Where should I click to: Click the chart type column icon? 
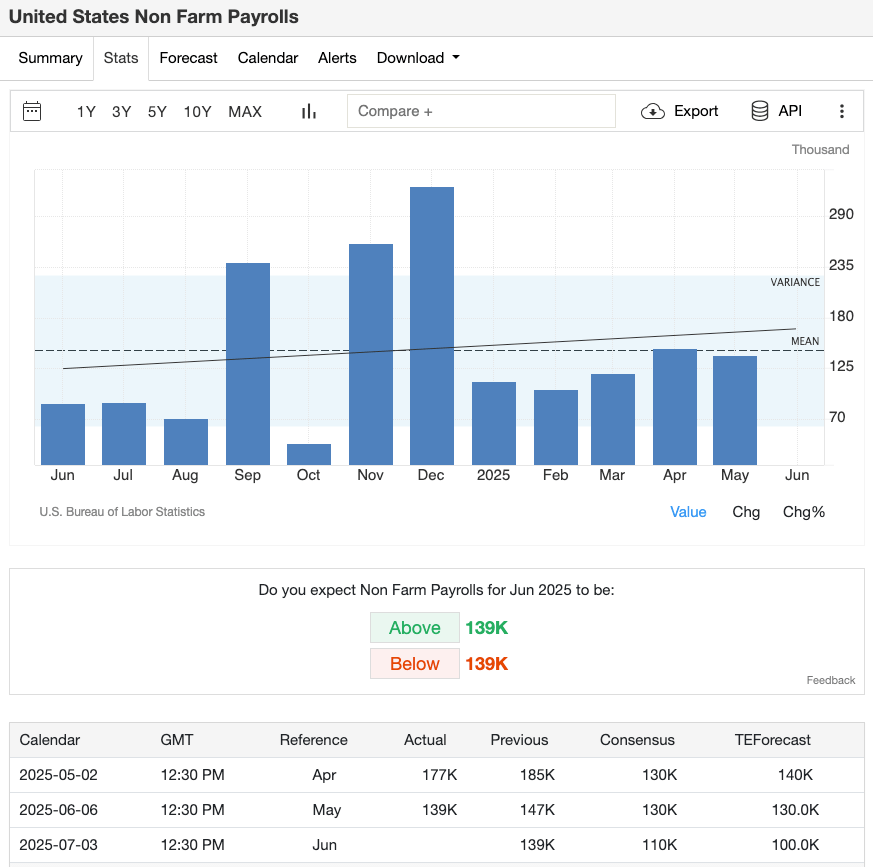click(x=308, y=111)
